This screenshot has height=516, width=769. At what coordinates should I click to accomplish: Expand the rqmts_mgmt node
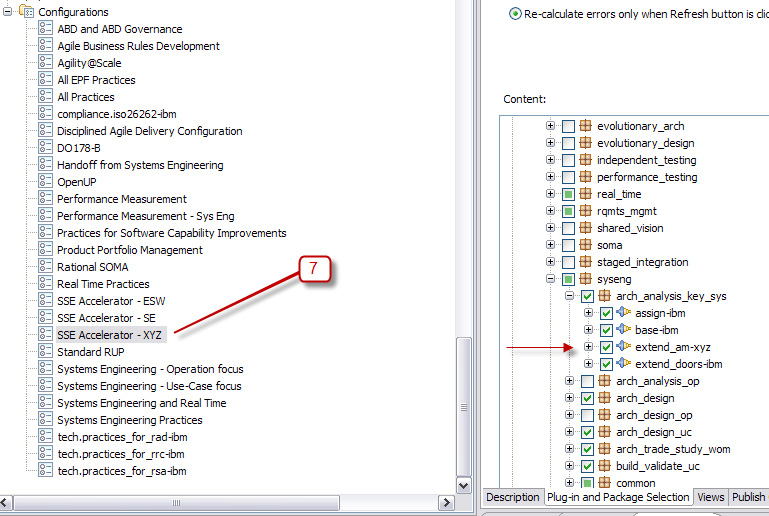[550, 211]
